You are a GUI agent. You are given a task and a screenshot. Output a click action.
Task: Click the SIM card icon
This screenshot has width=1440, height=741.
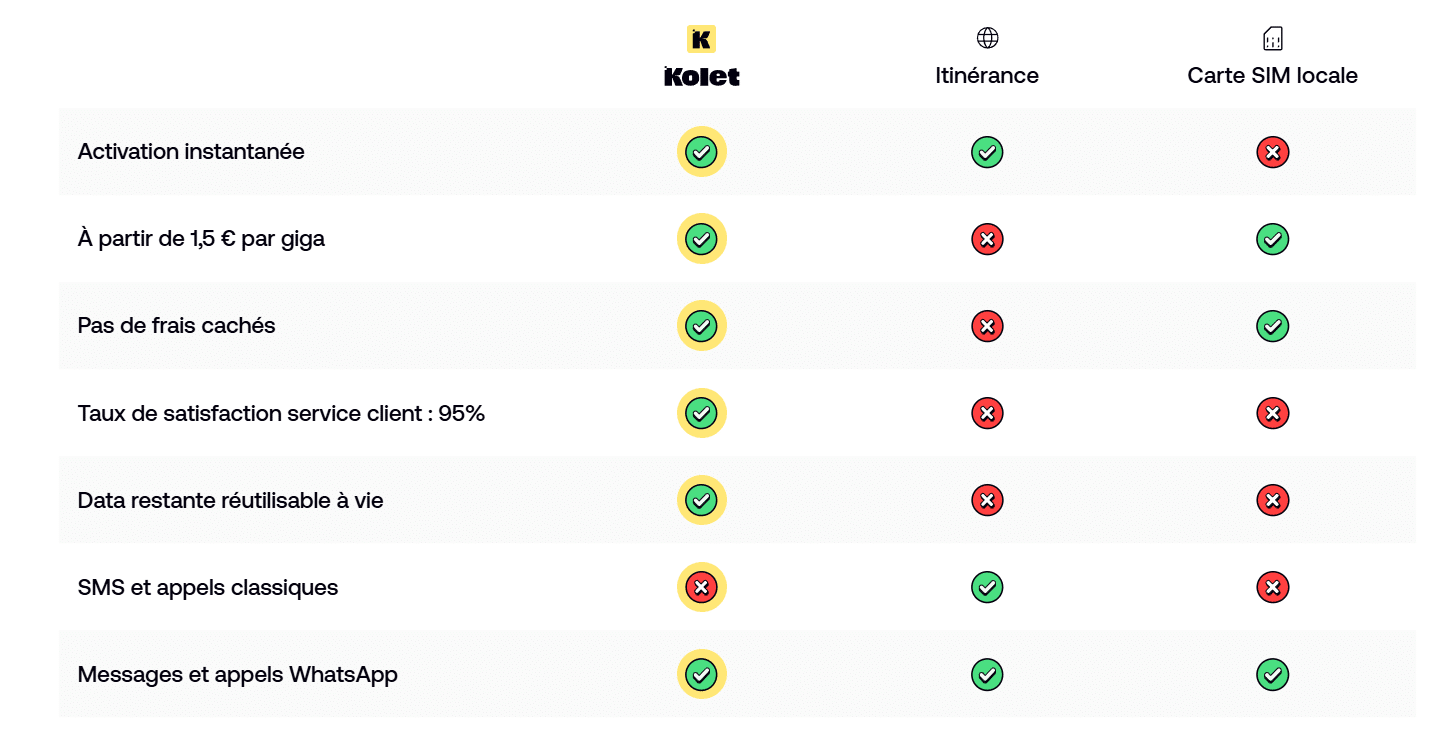(x=1272, y=39)
